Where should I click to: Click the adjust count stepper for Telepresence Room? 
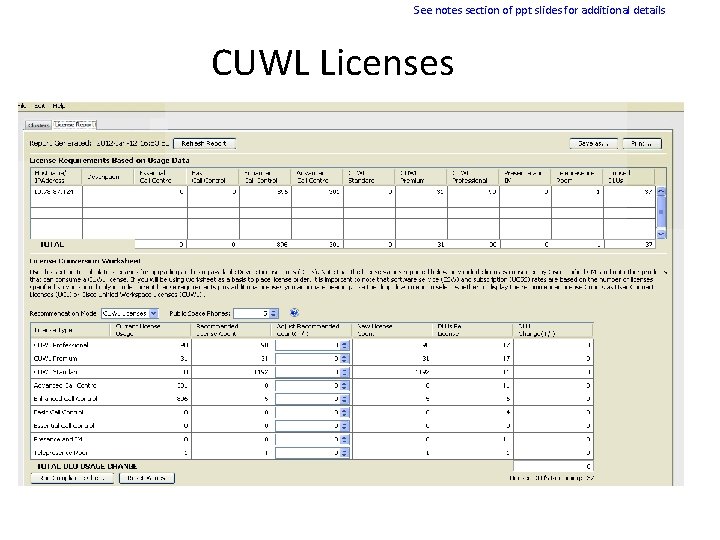344,453
